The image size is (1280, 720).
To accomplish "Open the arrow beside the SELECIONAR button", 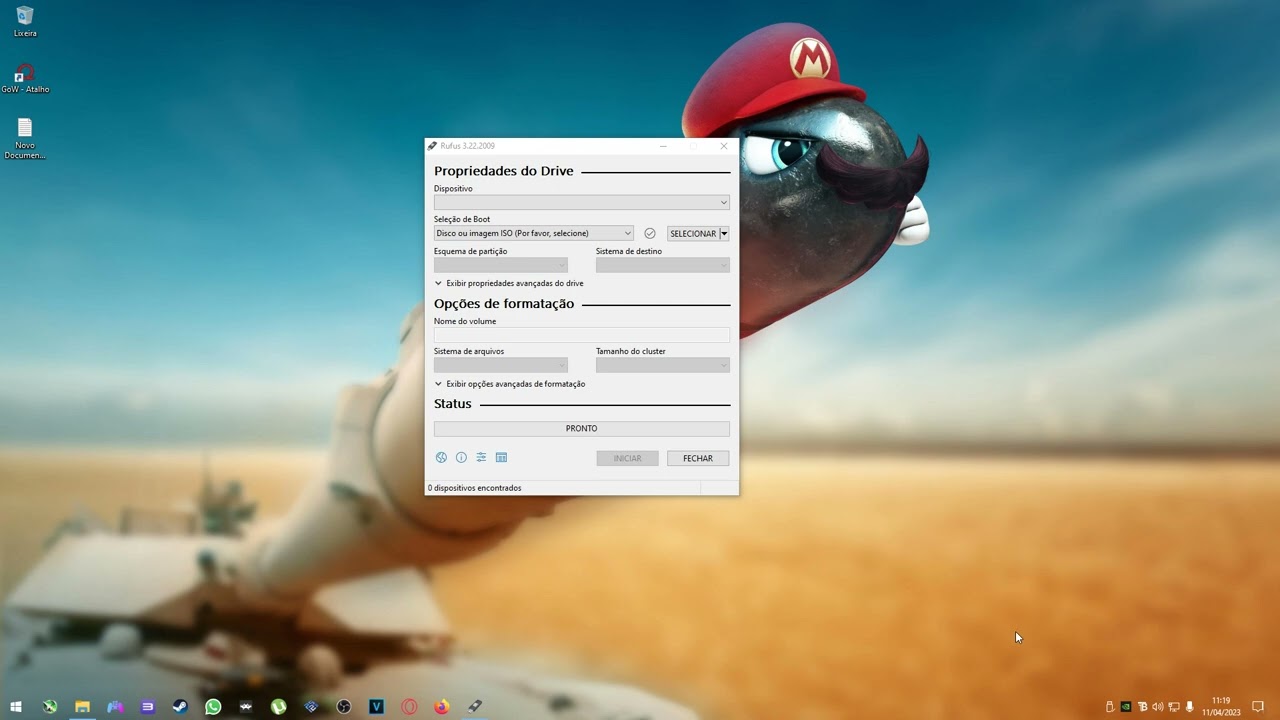I will (x=724, y=233).
